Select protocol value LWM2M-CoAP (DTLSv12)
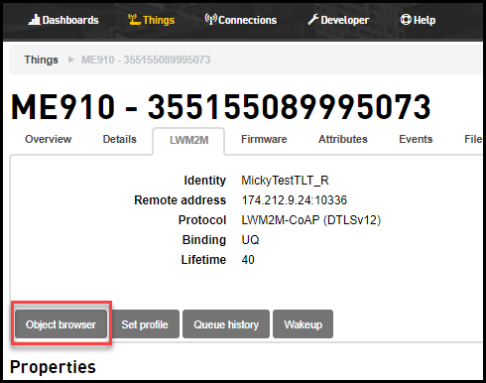486x383 pixels. (x=311, y=220)
